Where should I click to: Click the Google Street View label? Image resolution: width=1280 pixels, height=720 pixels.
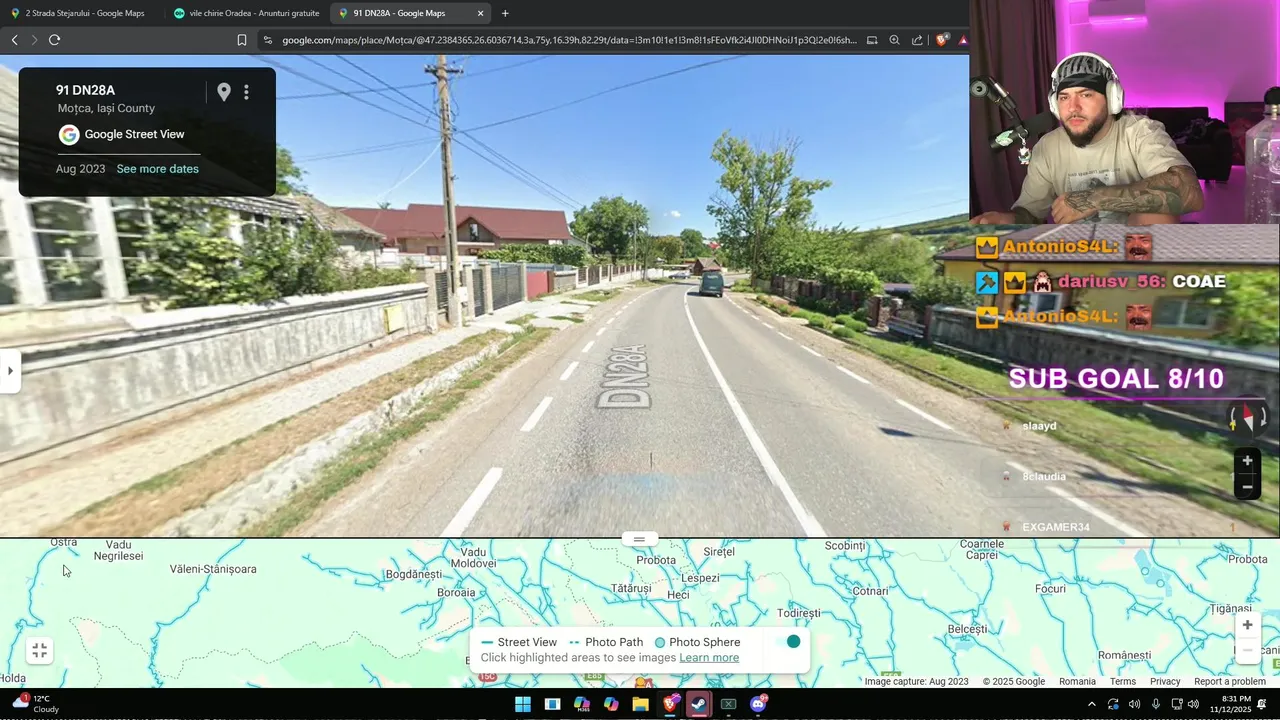pyautogui.click(x=134, y=135)
